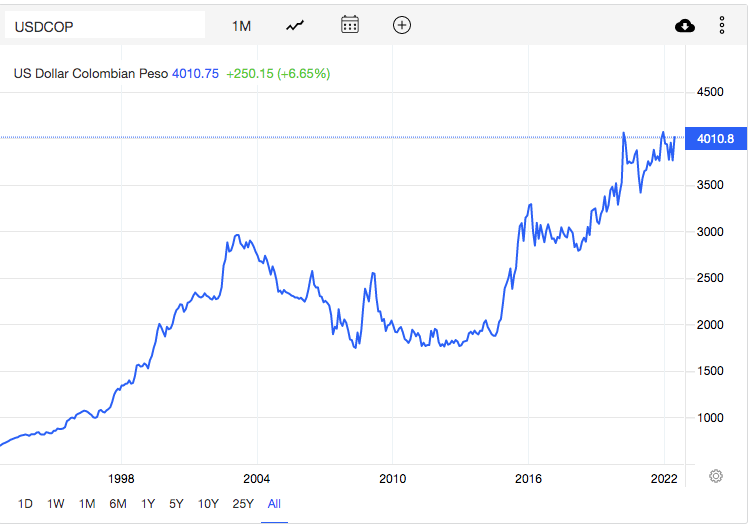Click the 1000 y-axis label
The image size is (750, 525).
pos(710,417)
